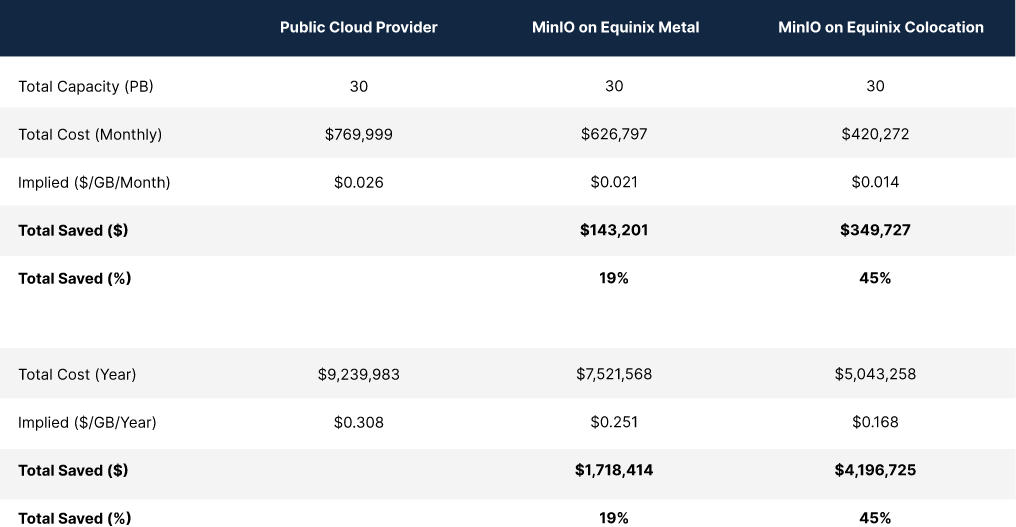Select Total Saved ($) label above Total Cost (Year)
The image size is (1016, 527).
(x=73, y=230)
